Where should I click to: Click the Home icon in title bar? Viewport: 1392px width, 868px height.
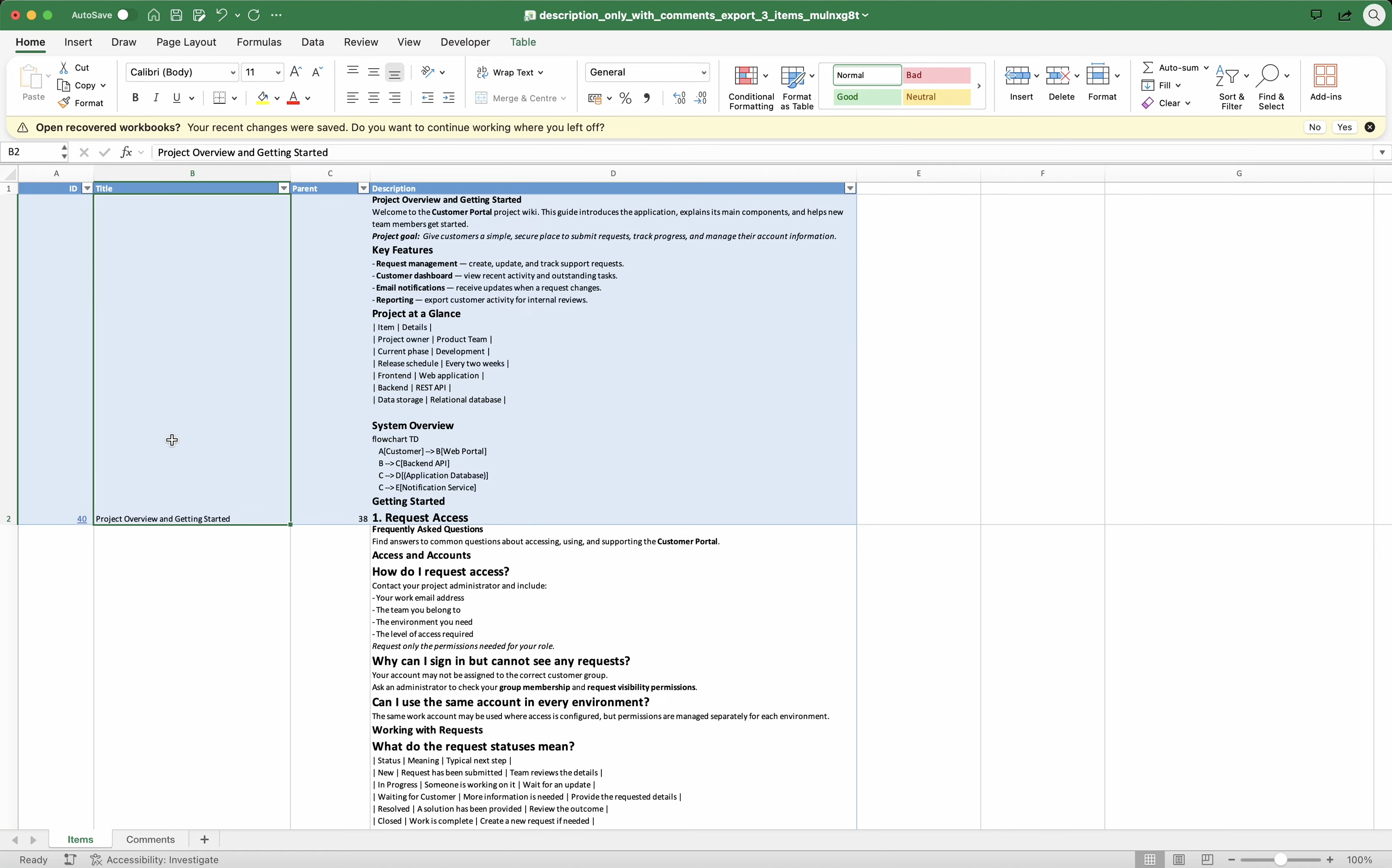[153, 15]
